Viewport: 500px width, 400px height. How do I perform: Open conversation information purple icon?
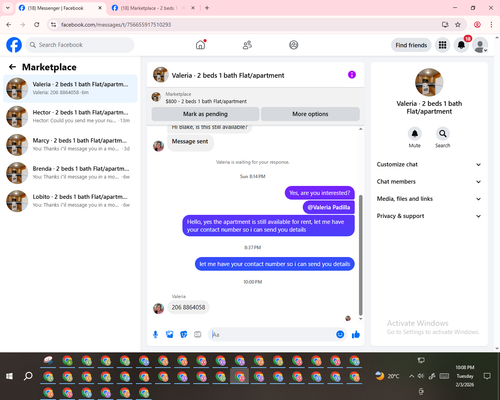(352, 75)
